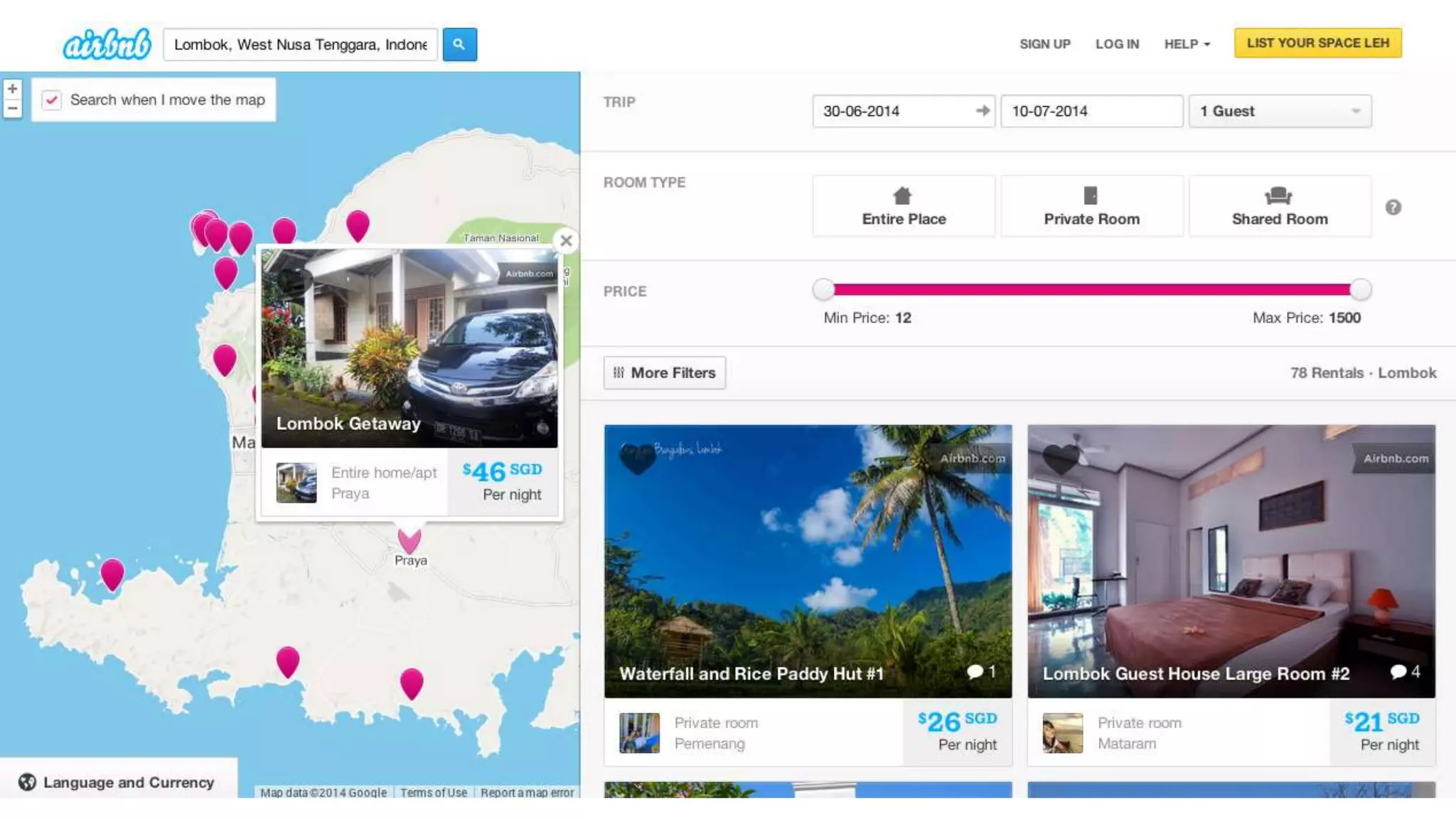Viewport: 1456px width, 819px height.
Task: Click the blue search magnifier button
Action: click(x=459, y=44)
